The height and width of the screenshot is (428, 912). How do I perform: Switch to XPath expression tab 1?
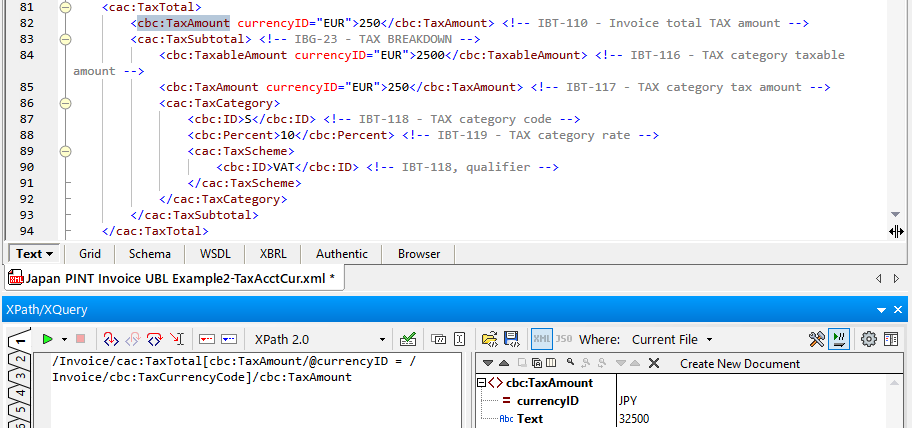19,341
